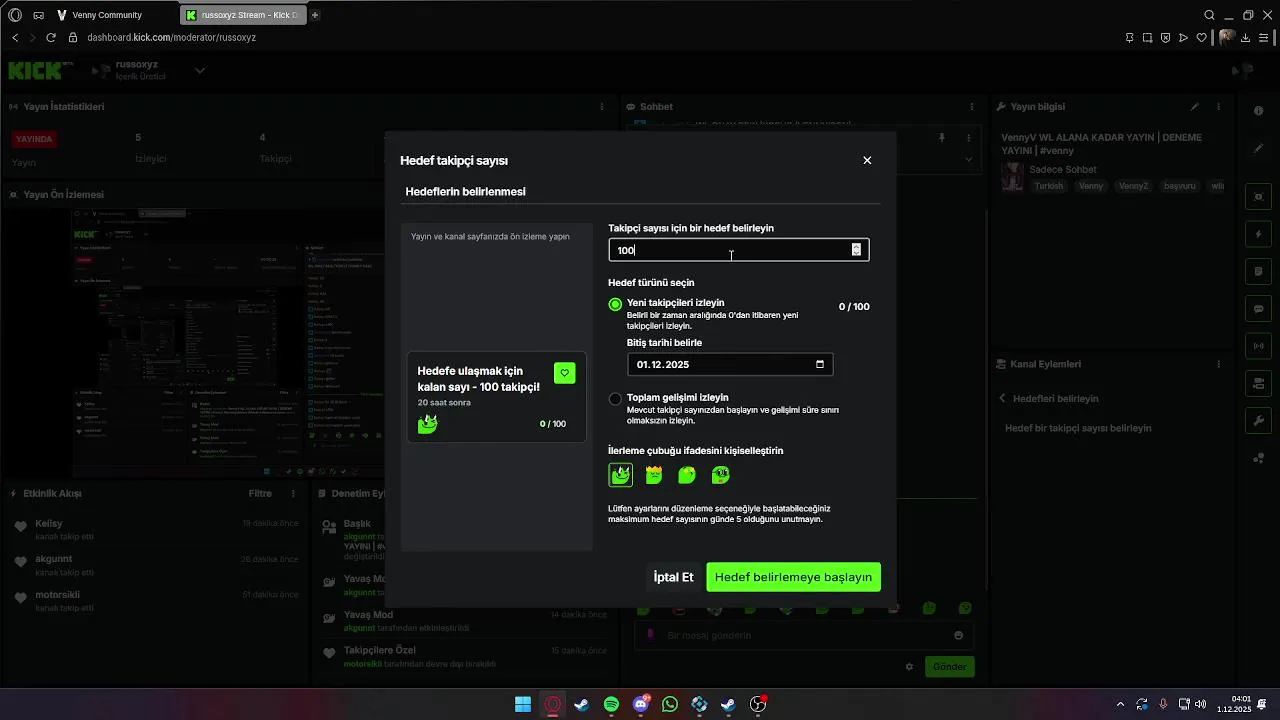Click the address bar URL
1280x720 pixels.
tap(171, 37)
